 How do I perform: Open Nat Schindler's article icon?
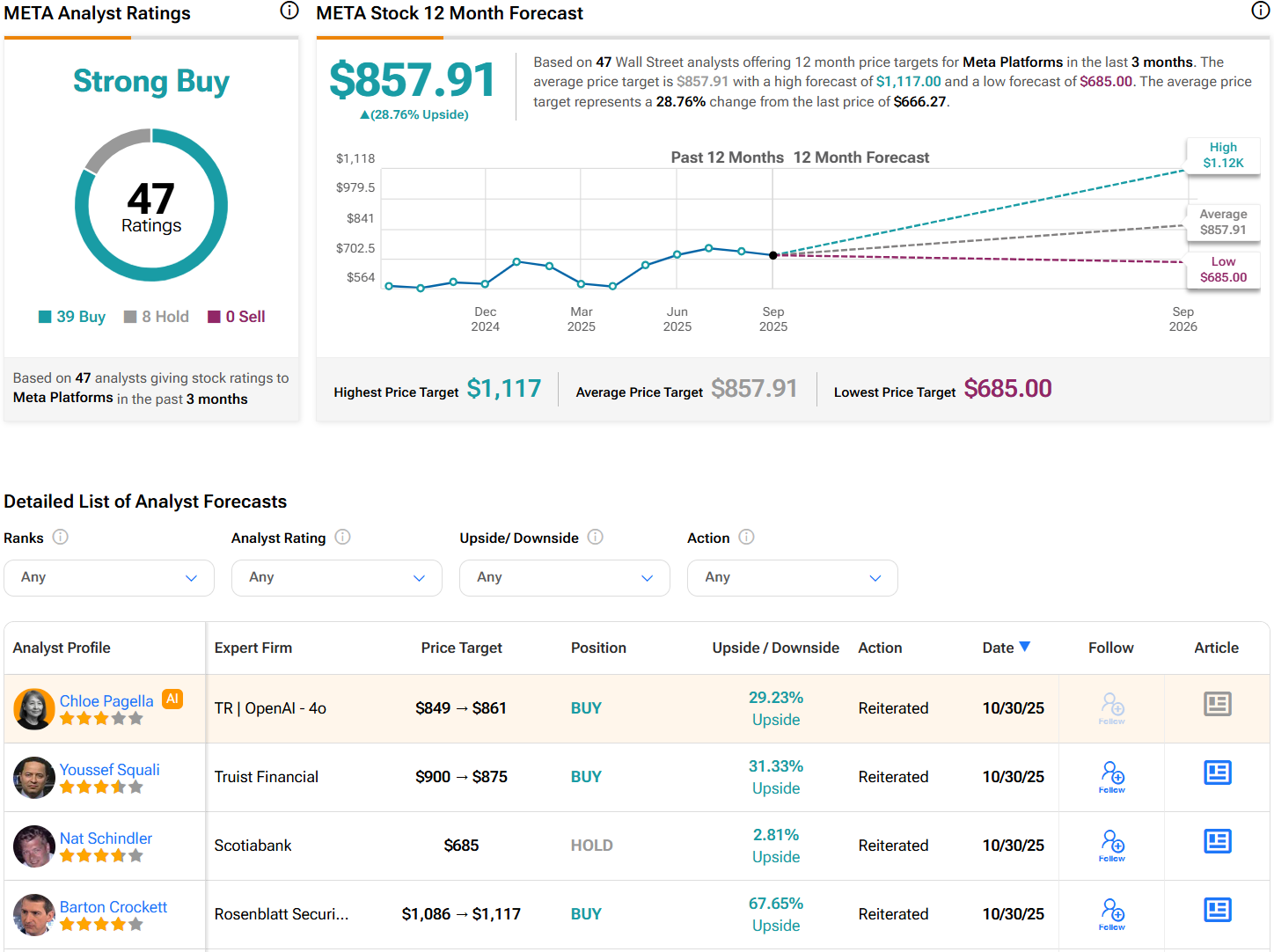(1217, 842)
